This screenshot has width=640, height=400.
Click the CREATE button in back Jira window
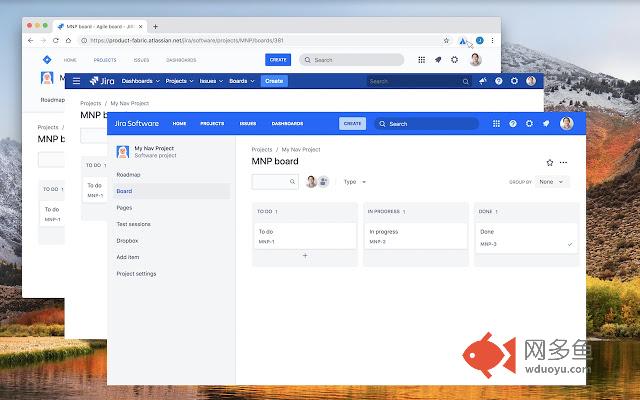coord(278,60)
